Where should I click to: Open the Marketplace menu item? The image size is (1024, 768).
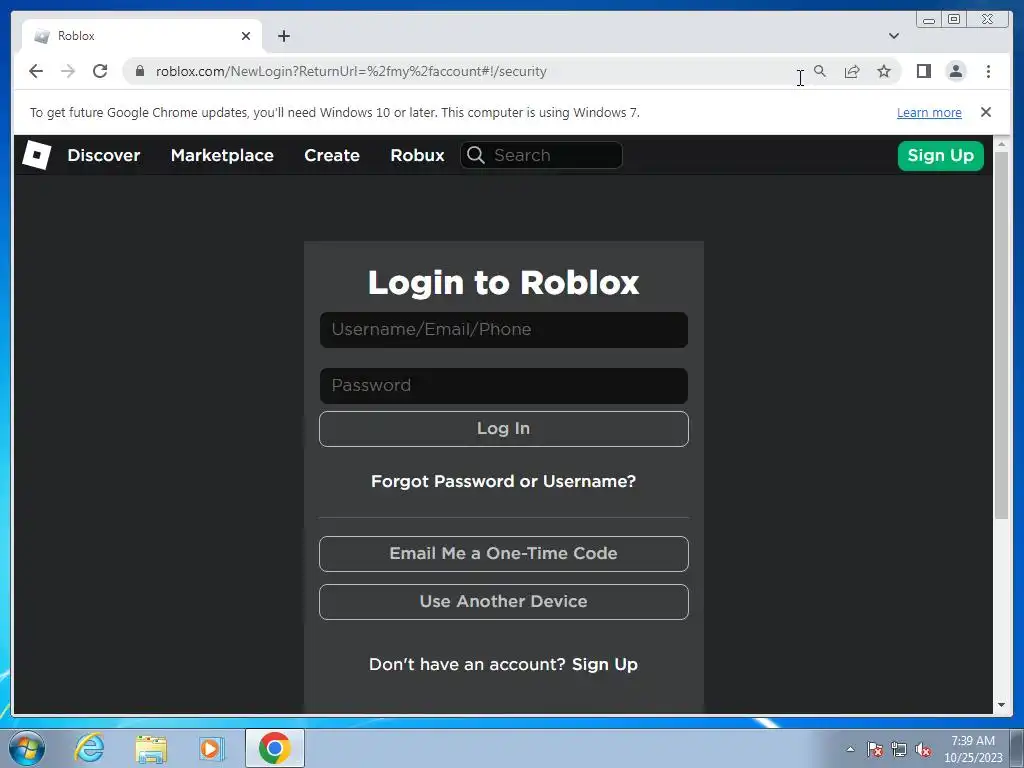coord(222,155)
